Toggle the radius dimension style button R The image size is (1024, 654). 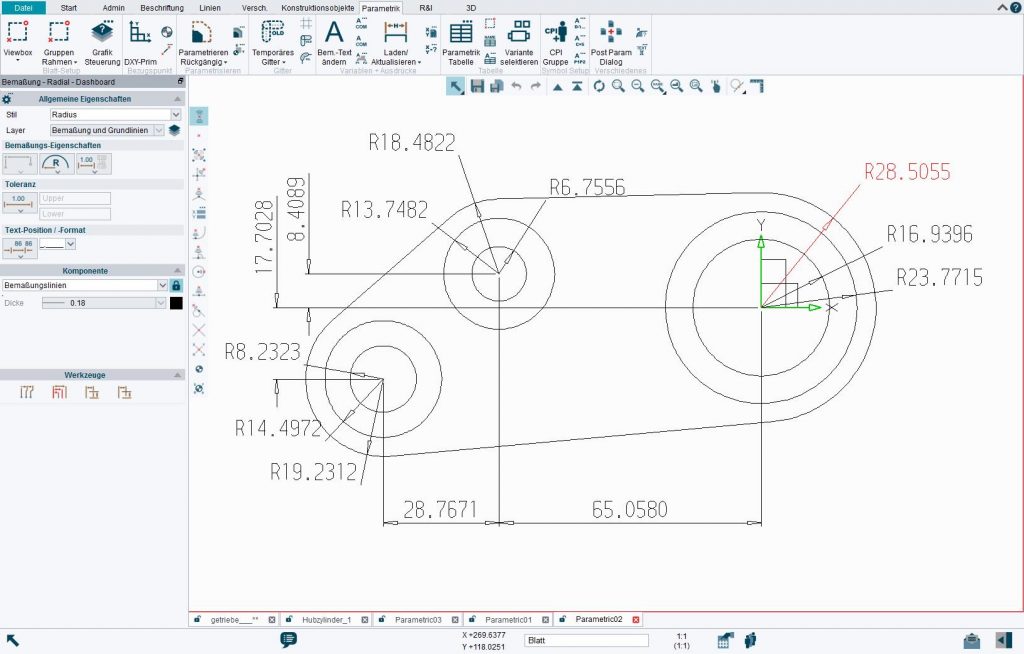click(55, 164)
